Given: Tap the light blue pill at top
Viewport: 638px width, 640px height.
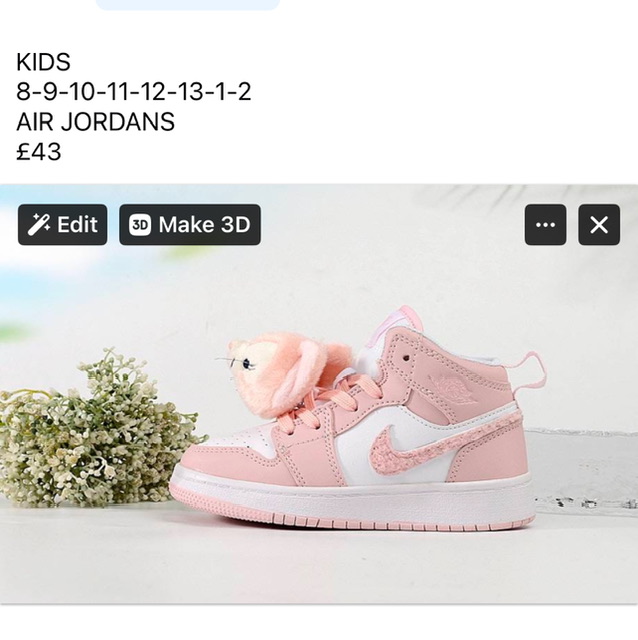Looking at the screenshot, I should (188, 4).
